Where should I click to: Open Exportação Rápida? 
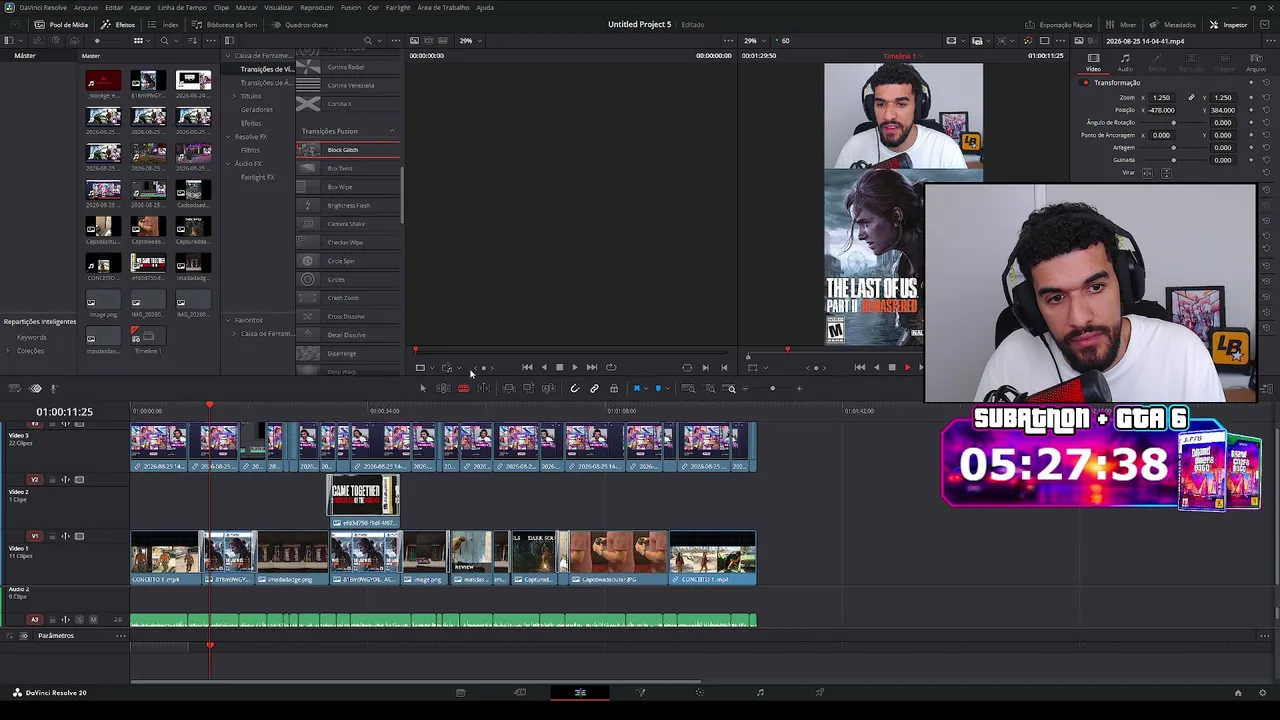point(1059,24)
